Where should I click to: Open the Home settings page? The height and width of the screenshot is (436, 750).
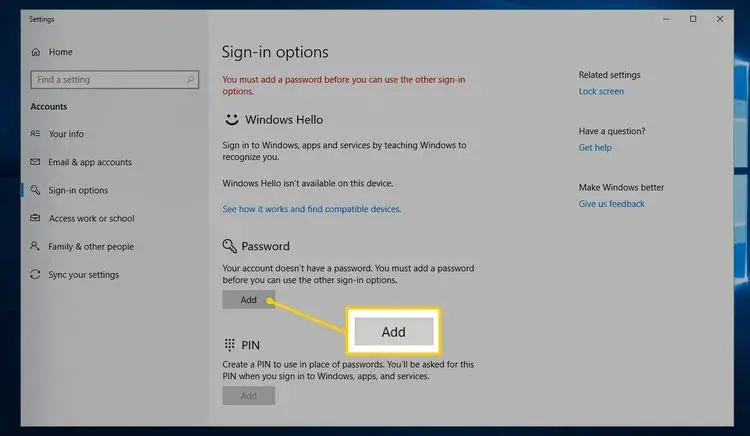pyautogui.click(x=52, y=52)
